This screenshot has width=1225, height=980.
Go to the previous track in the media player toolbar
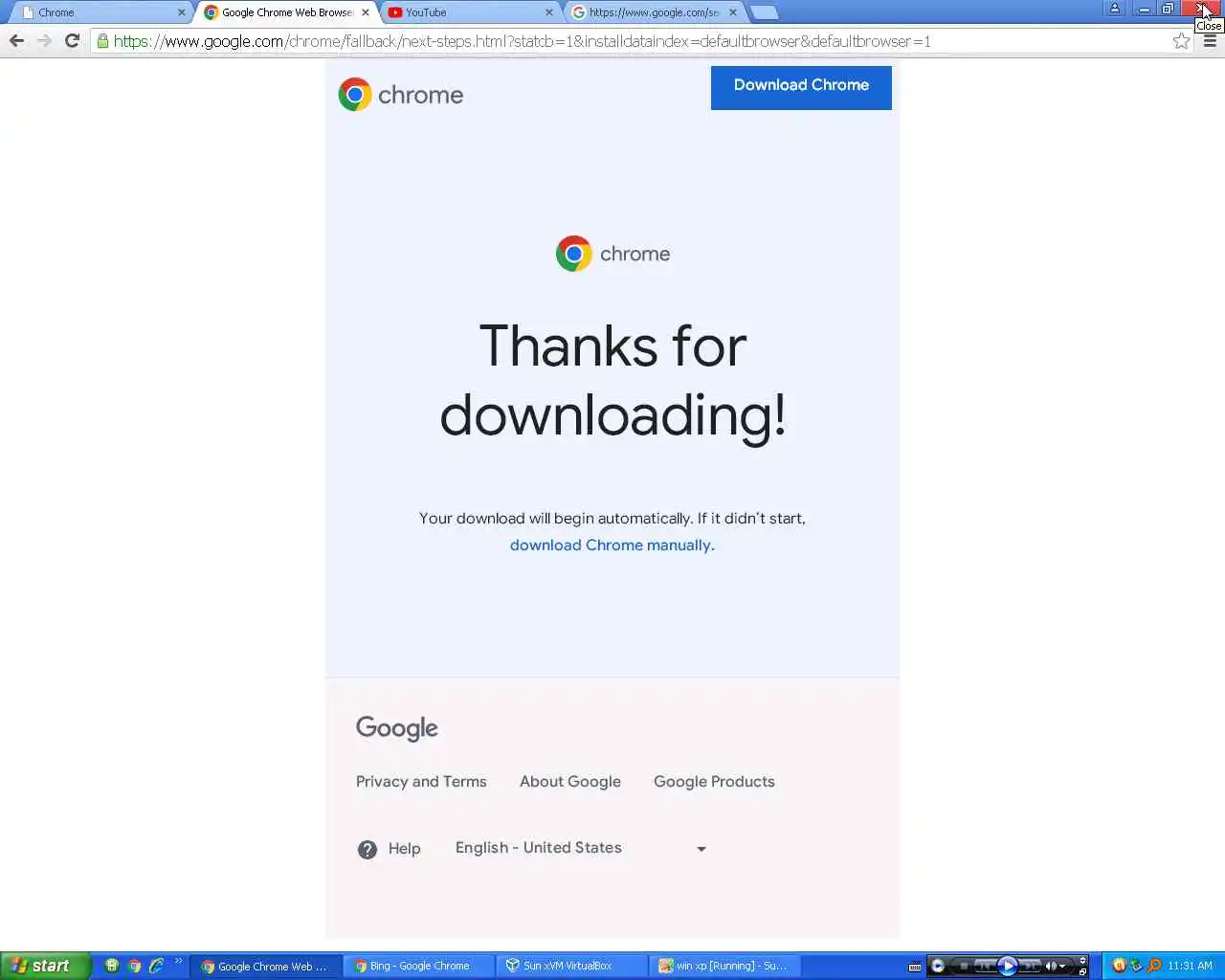(x=985, y=966)
